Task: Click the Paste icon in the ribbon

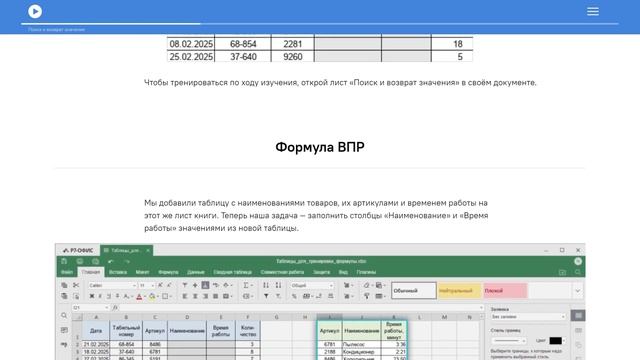Action: pyautogui.click(x=64, y=296)
